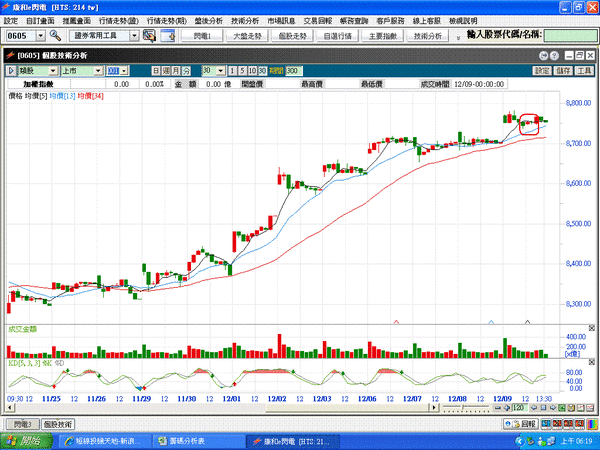
Task: Click the hand-pointer tool icon in toolbar
Action: click(149, 36)
